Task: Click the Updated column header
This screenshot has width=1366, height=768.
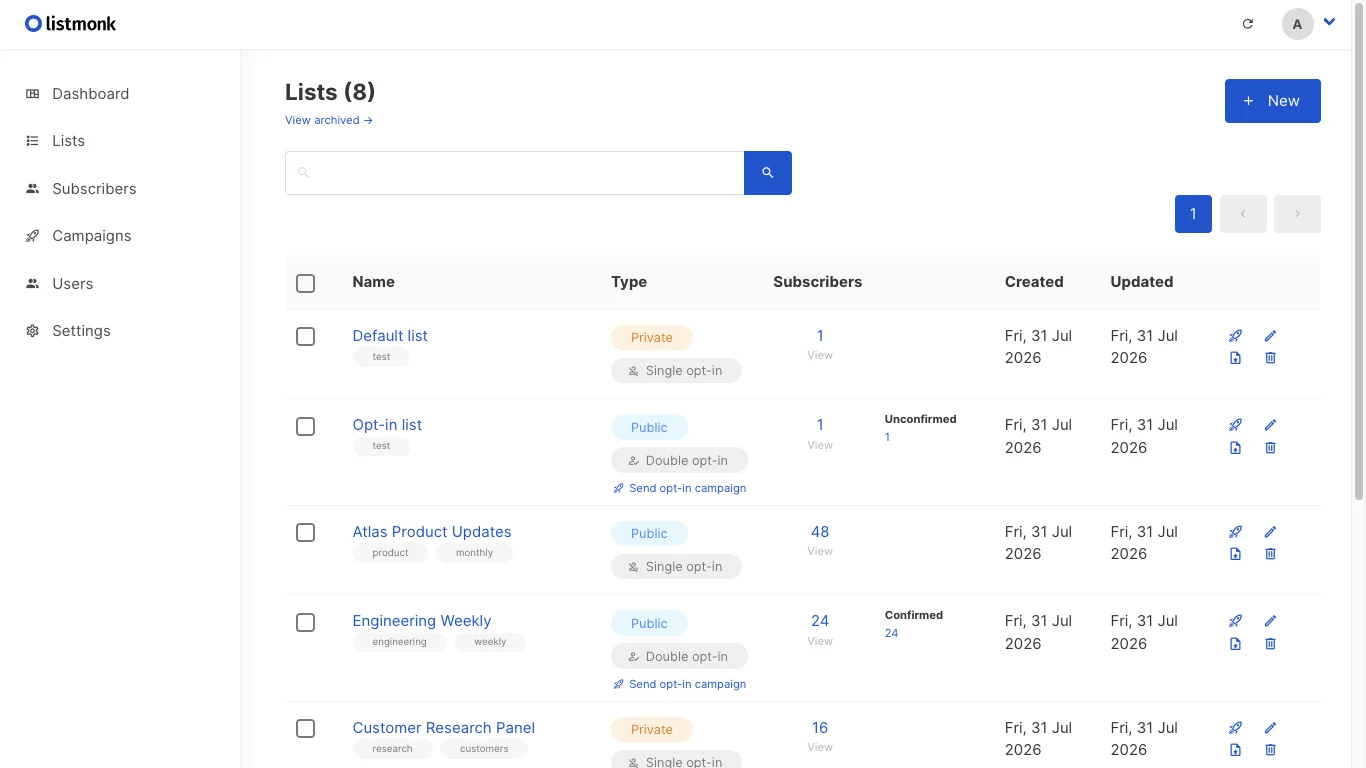Action: (x=1142, y=282)
